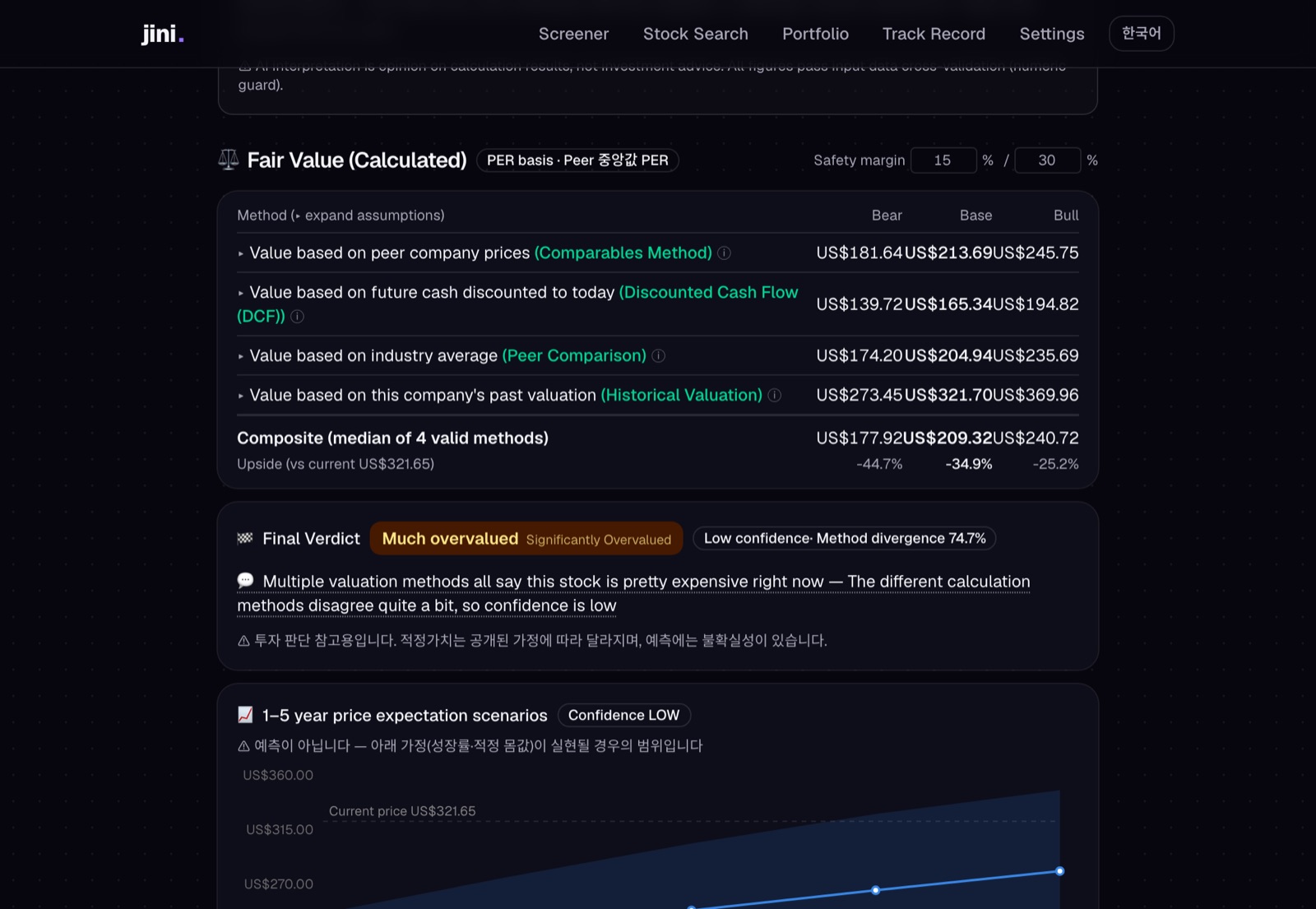Expand Discounted Cash Flow assumptions row
The image size is (1316, 909).
(x=657, y=304)
